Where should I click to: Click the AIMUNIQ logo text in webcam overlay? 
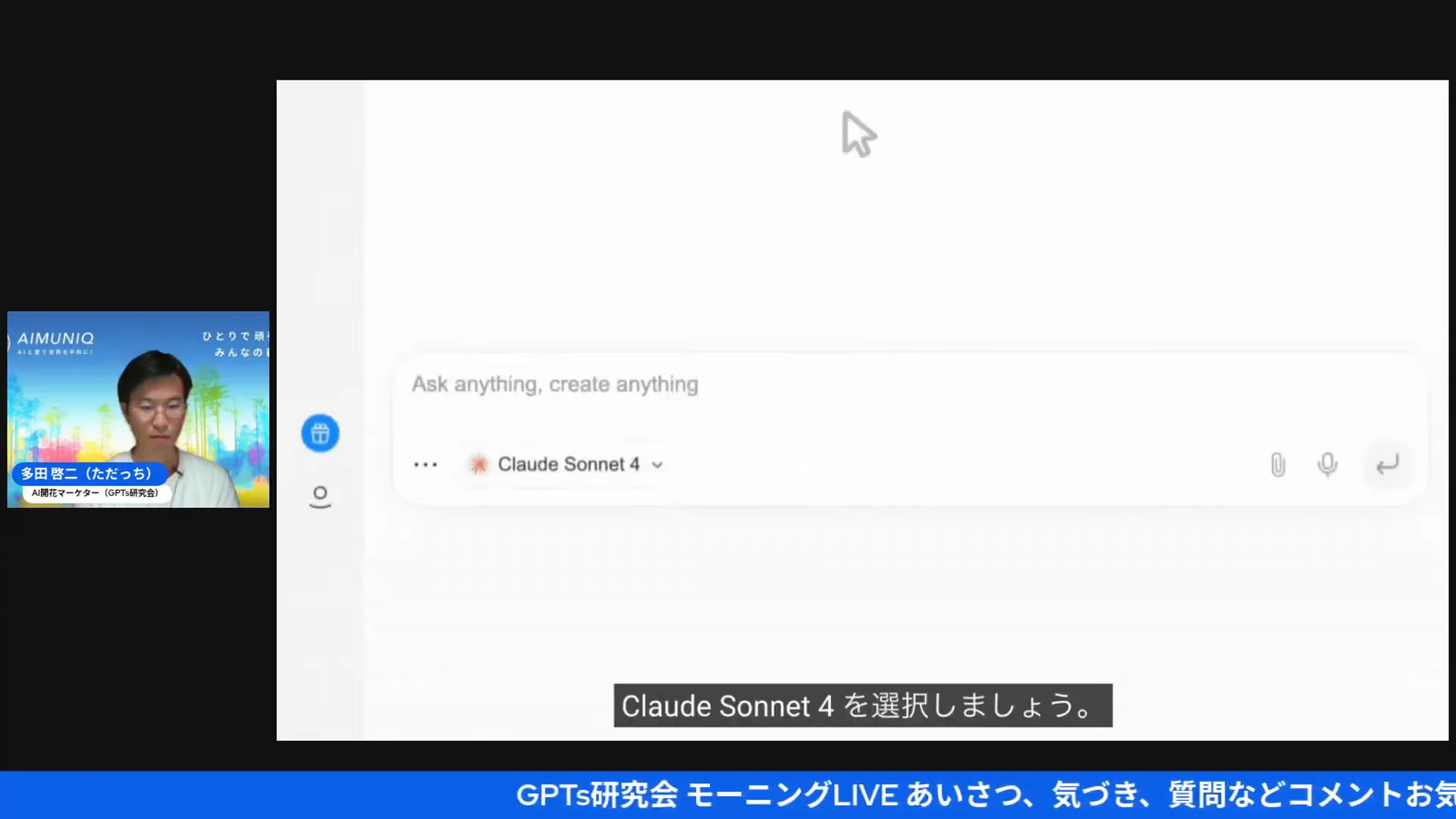(55, 338)
